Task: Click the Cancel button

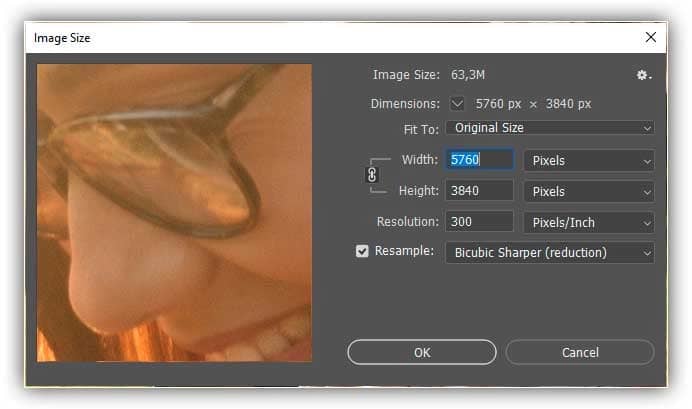Action: (580, 353)
